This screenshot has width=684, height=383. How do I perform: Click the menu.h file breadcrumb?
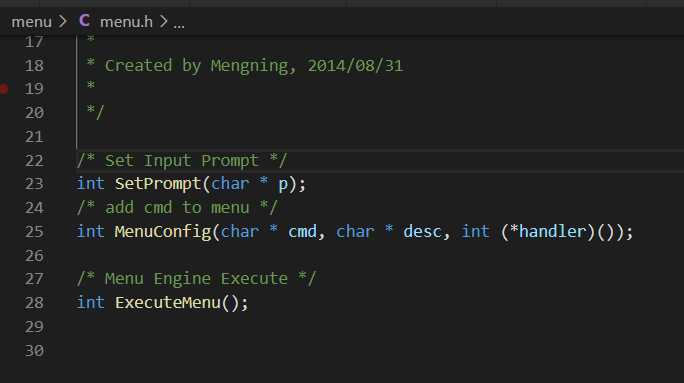(127, 21)
